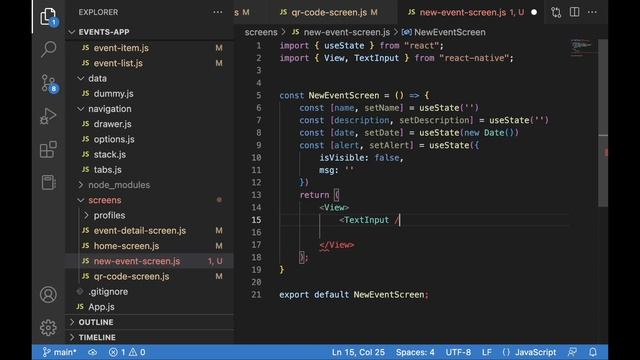Click 'export default NewEventScreen' line
Viewport: 640px width, 360px height.
[353, 294]
